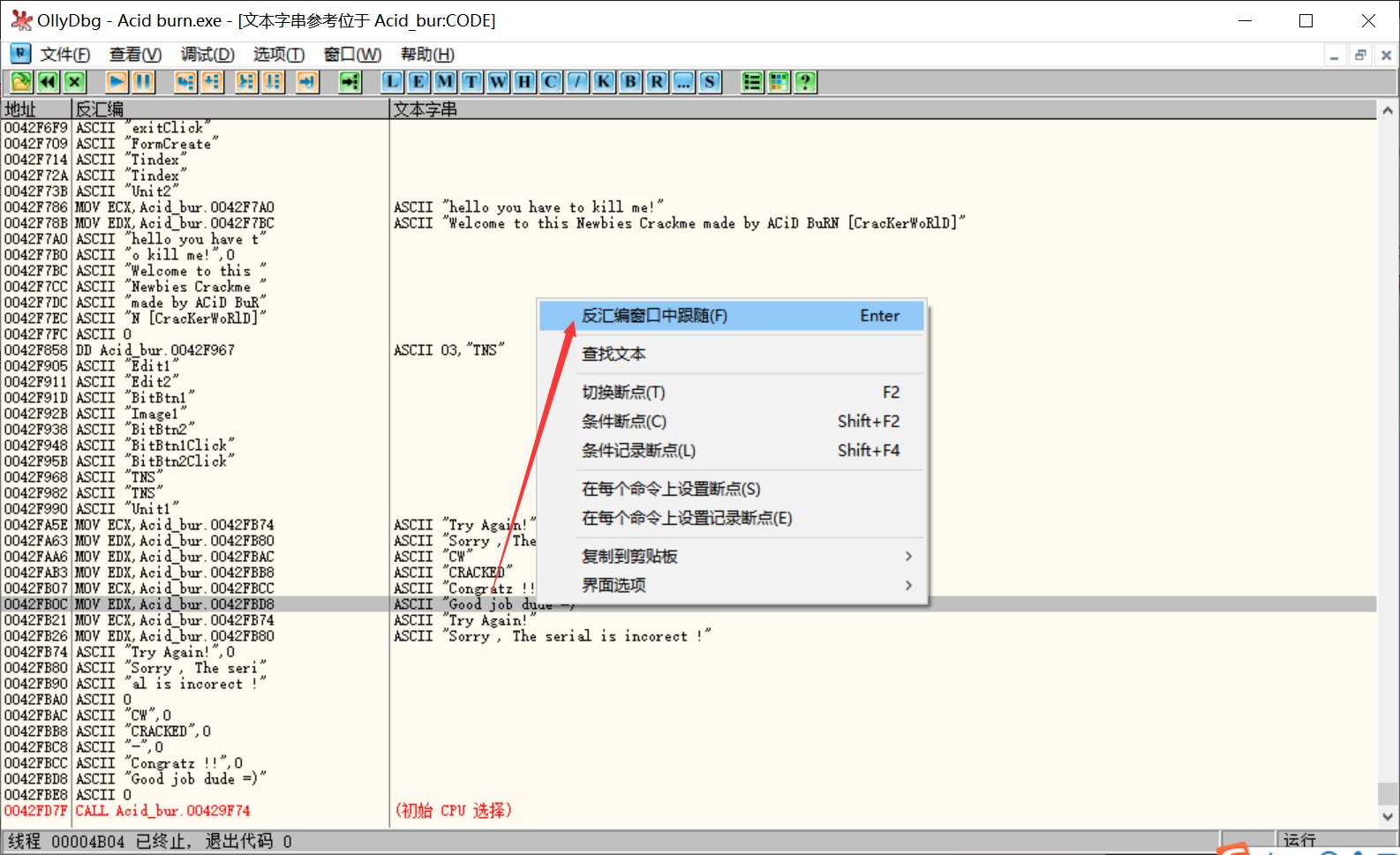The height and width of the screenshot is (855, 1400).
Task: Select 切换断点(T) context menu entry
Action: click(x=732, y=393)
